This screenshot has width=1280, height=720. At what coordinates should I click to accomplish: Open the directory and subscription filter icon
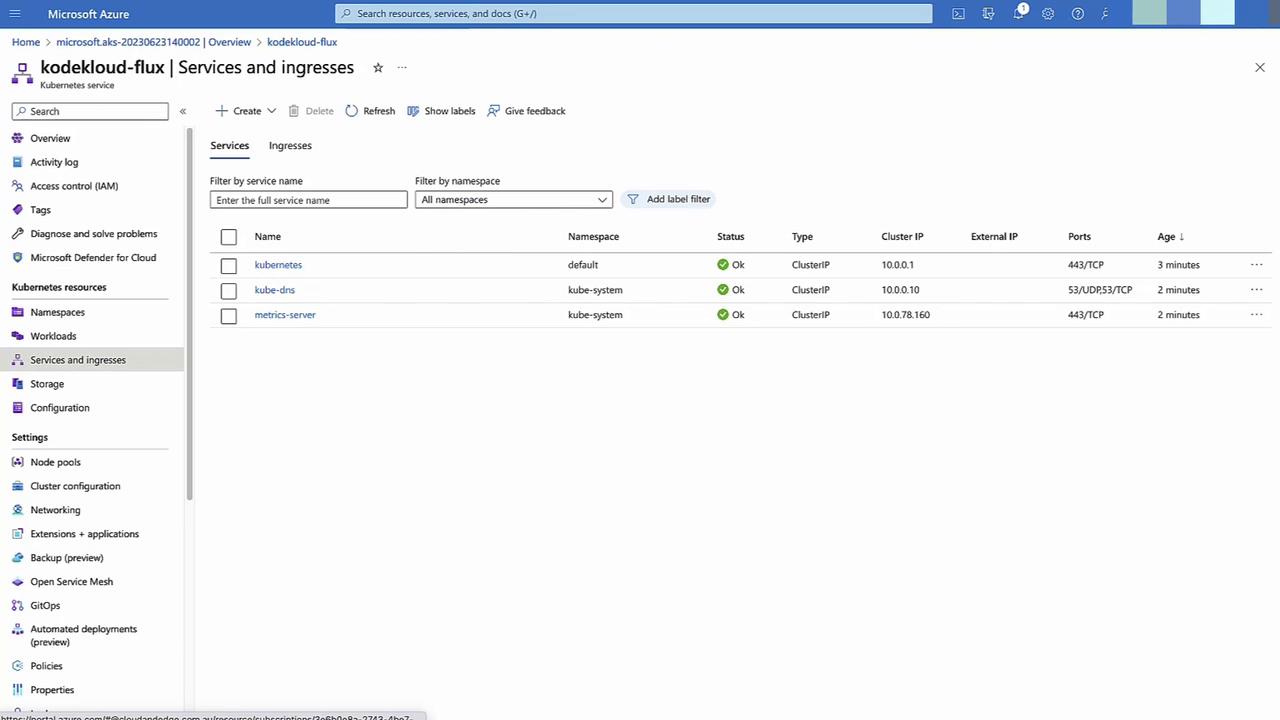988,14
